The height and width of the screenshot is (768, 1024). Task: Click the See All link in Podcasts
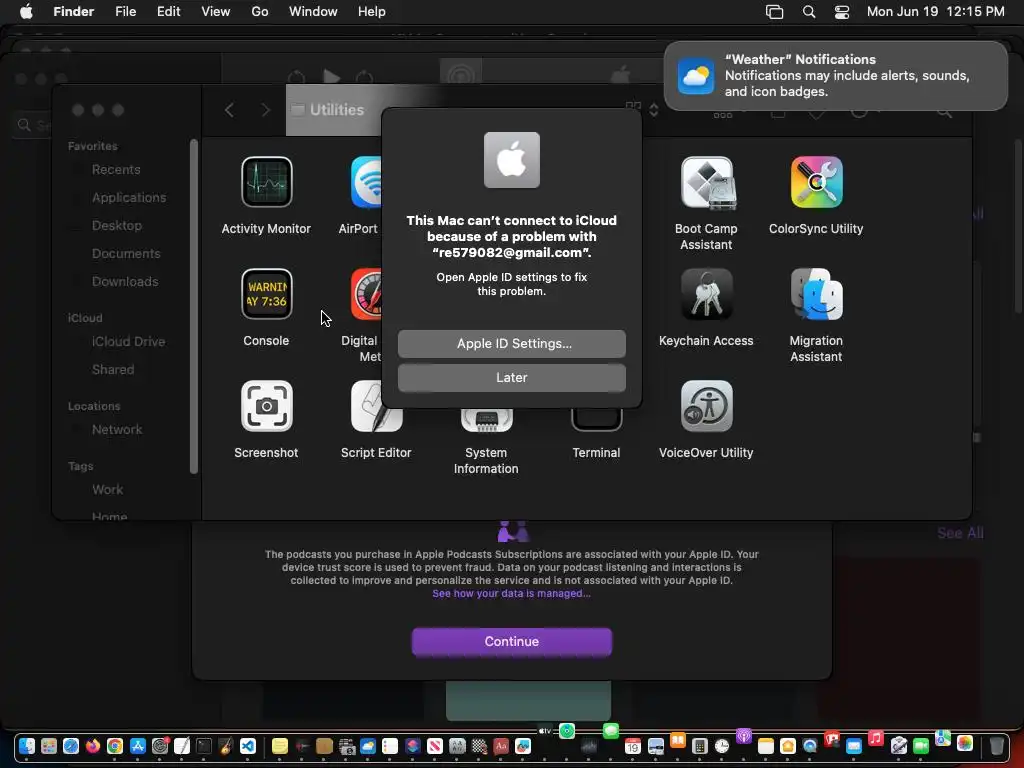(x=960, y=533)
